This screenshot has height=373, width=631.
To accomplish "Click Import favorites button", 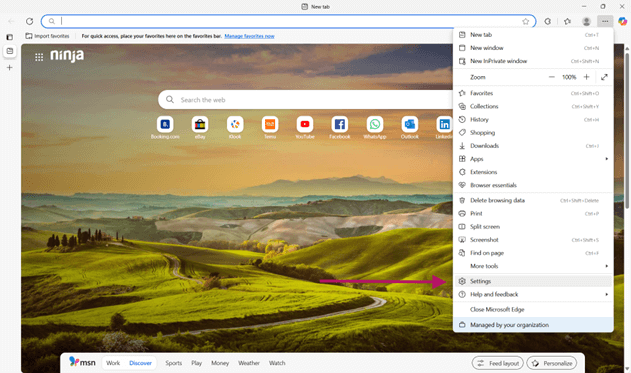I will [47, 36].
